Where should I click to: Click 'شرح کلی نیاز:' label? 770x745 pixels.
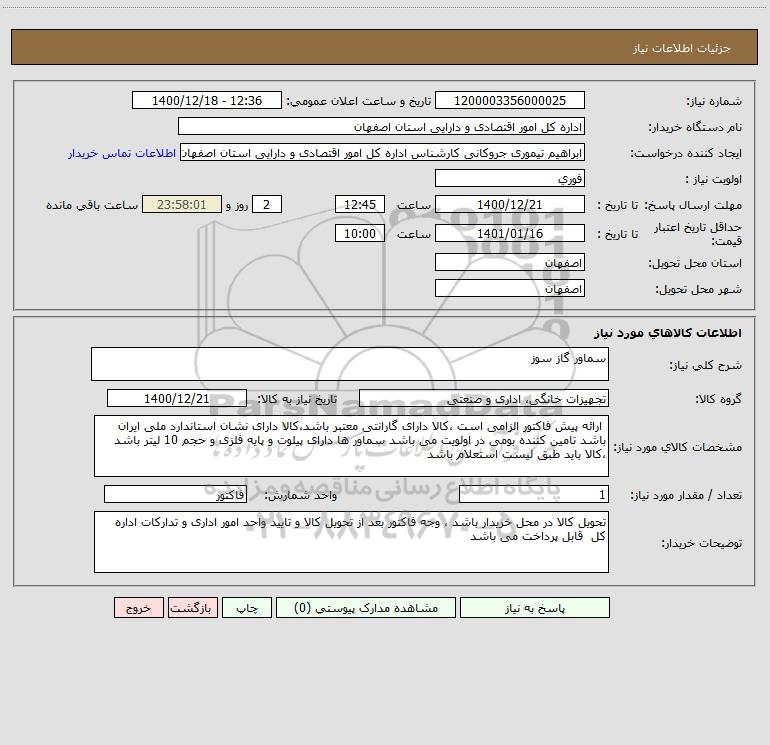[706, 365]
